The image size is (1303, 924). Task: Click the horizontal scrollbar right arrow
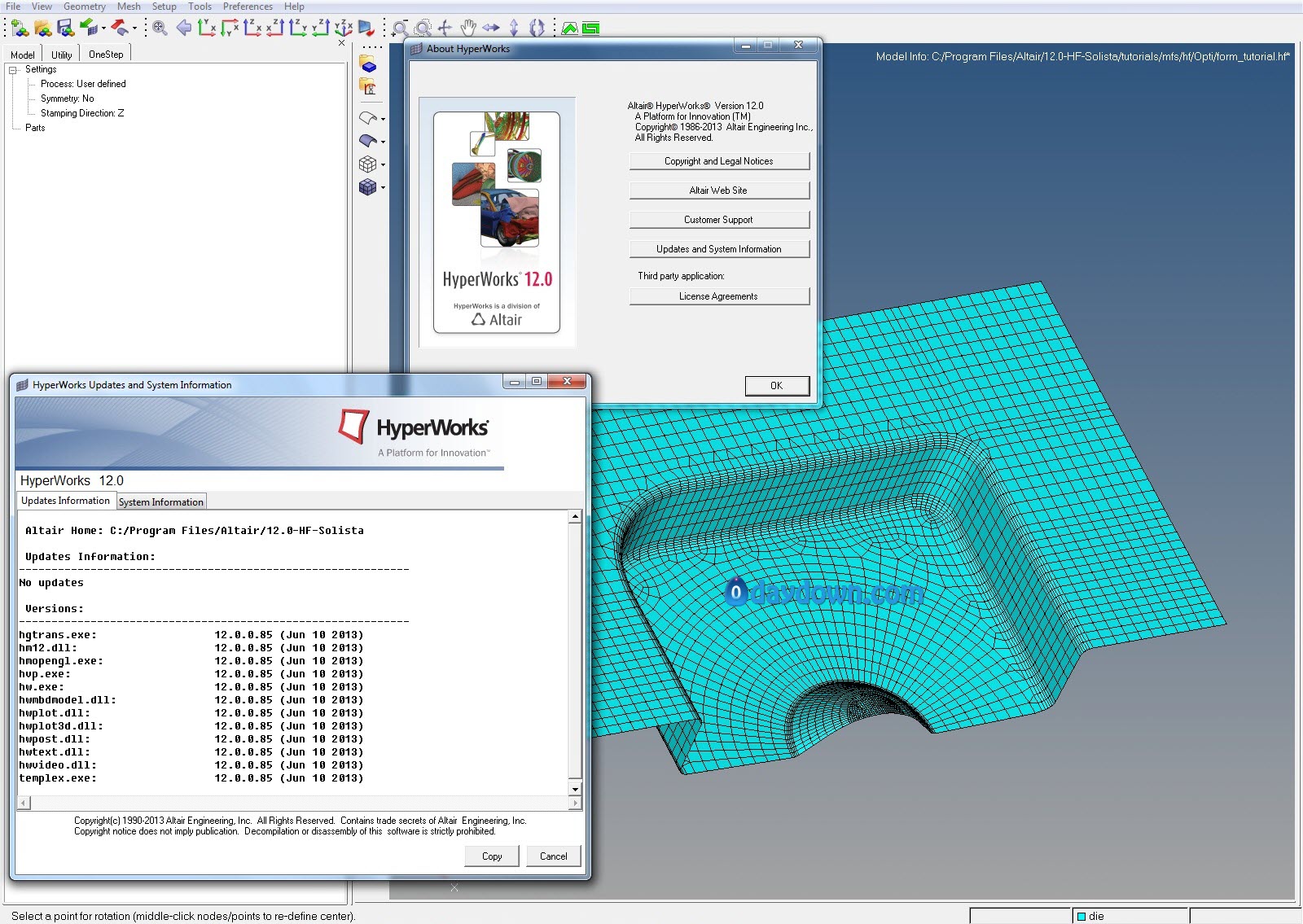pos(575,804)
